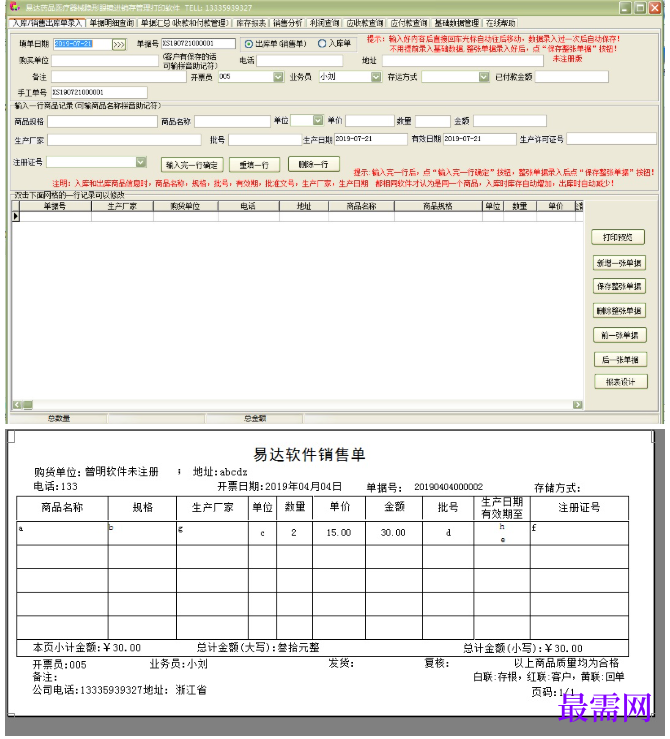Click the 填单日期 date field
The height and width of the screenshot is (739, 670).
click(x=82, y=44)
